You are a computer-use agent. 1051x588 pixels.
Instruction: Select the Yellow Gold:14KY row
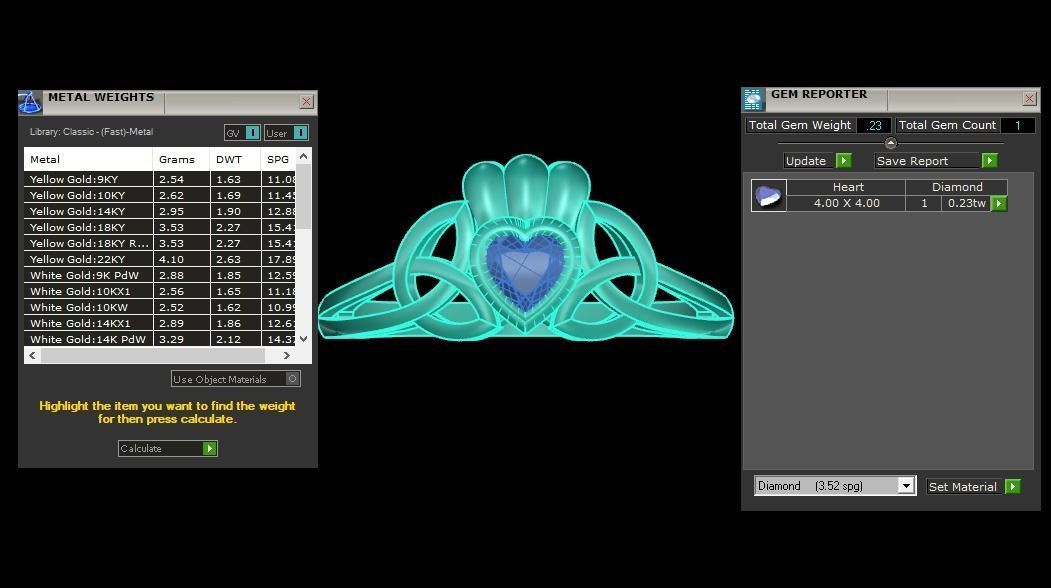160,211
